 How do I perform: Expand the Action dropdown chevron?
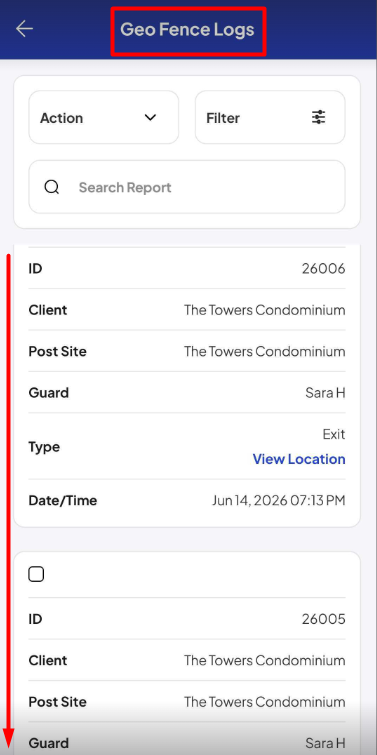[151, 117]
